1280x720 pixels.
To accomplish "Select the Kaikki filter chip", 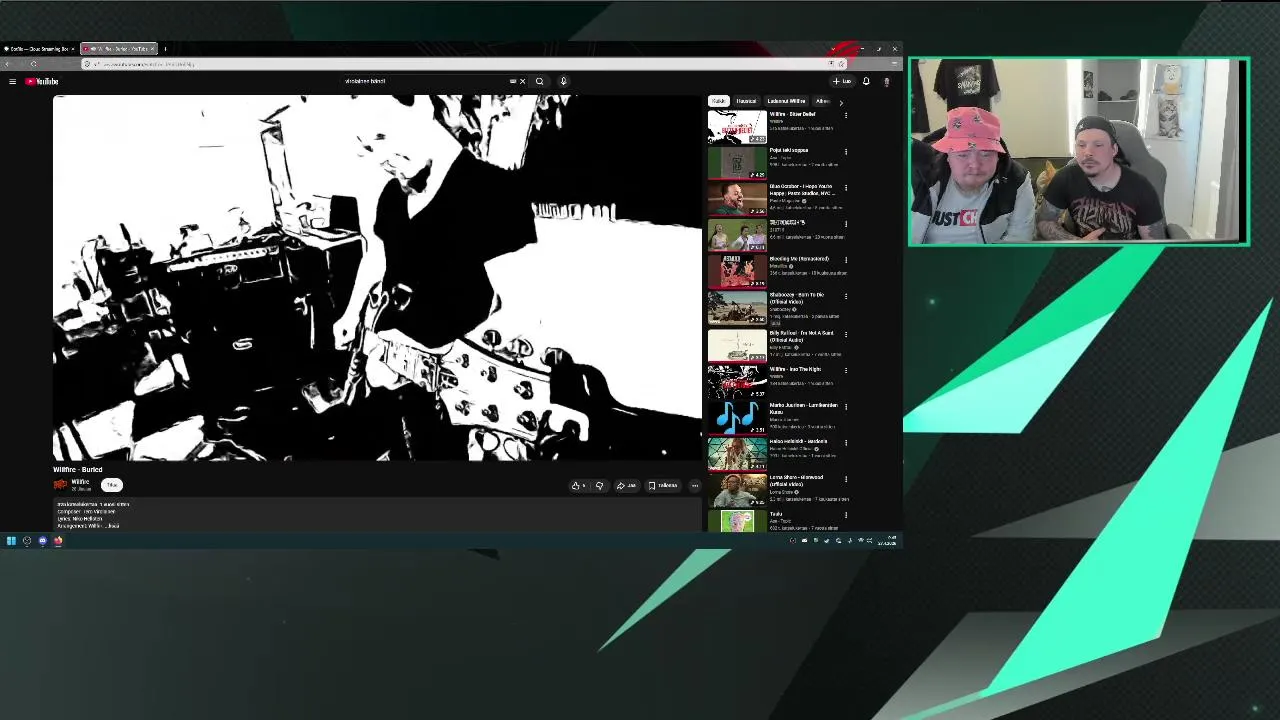I will tap(718, 101).
